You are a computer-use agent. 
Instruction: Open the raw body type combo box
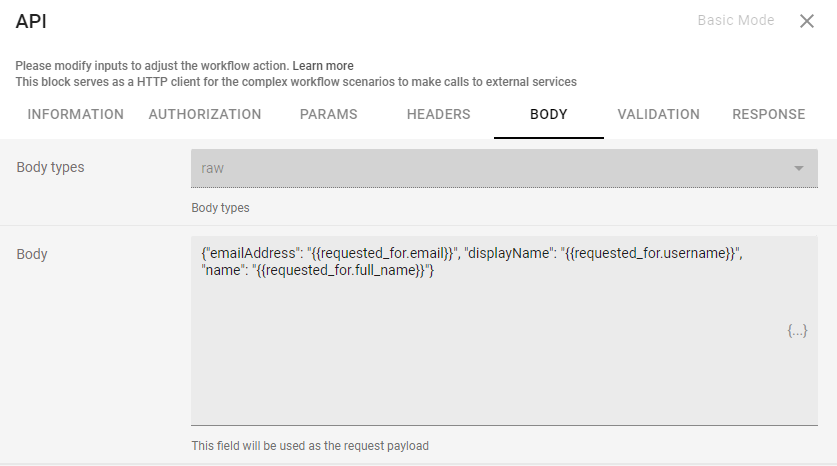(504, 168)
